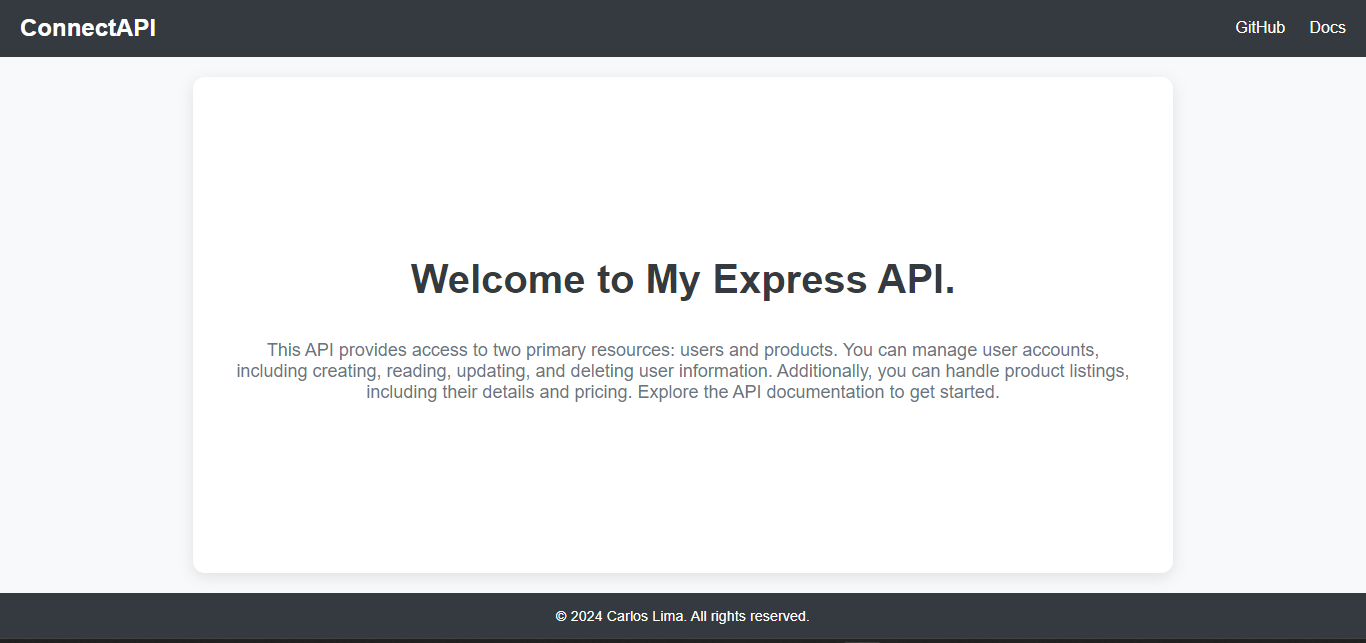This screenshot has width=1366, height=643.
Task: Click the year 2024 in footer
Action: 587,616
